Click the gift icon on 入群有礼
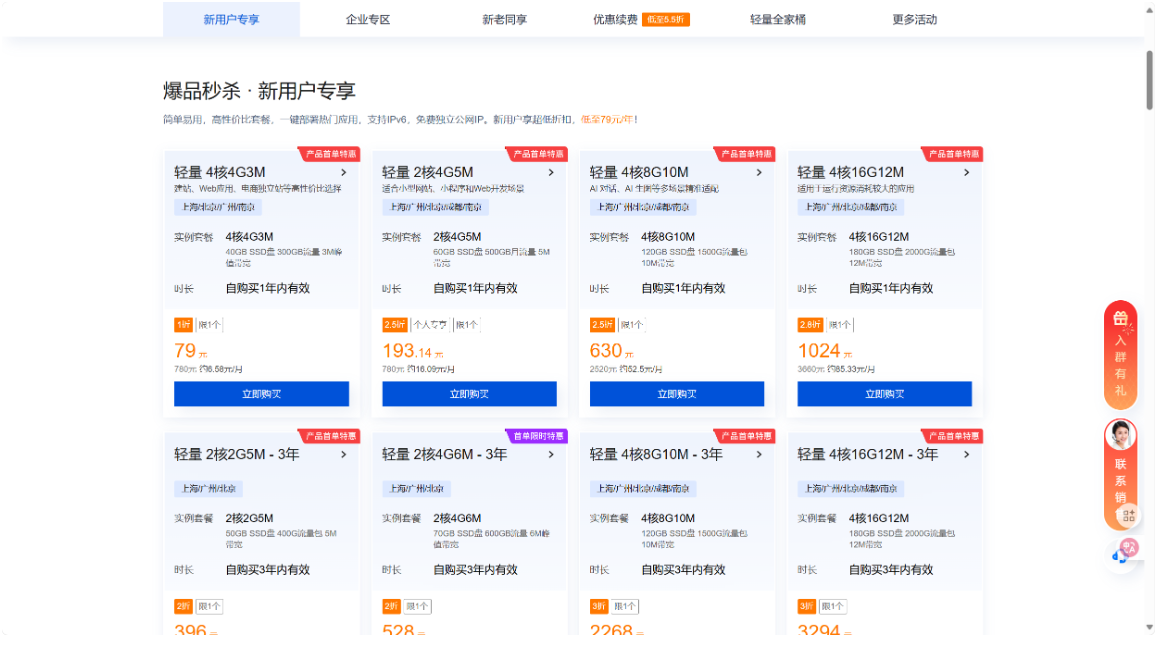Screen dimensions: 1155x645 pos(1120,319)
